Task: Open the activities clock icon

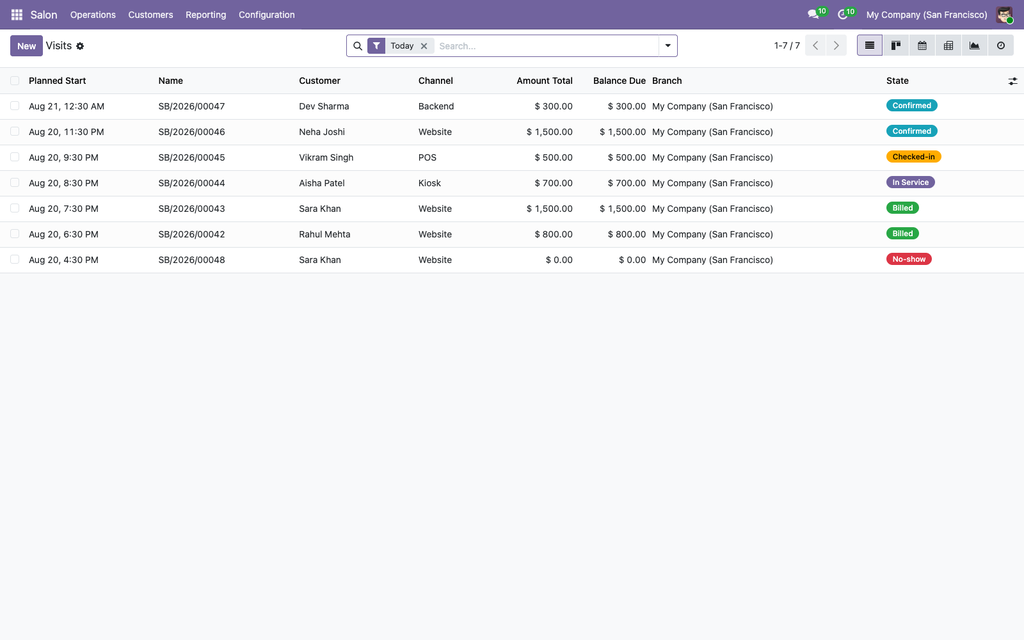Action: 842,14
